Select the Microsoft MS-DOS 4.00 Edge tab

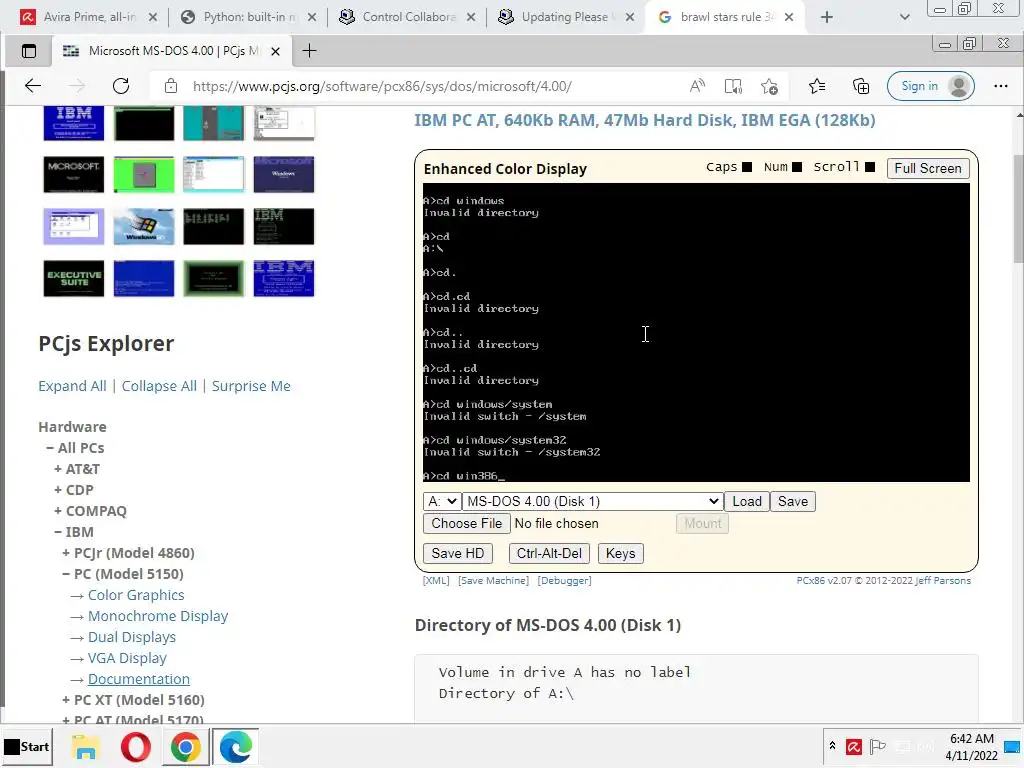click(x=171, y=51)
